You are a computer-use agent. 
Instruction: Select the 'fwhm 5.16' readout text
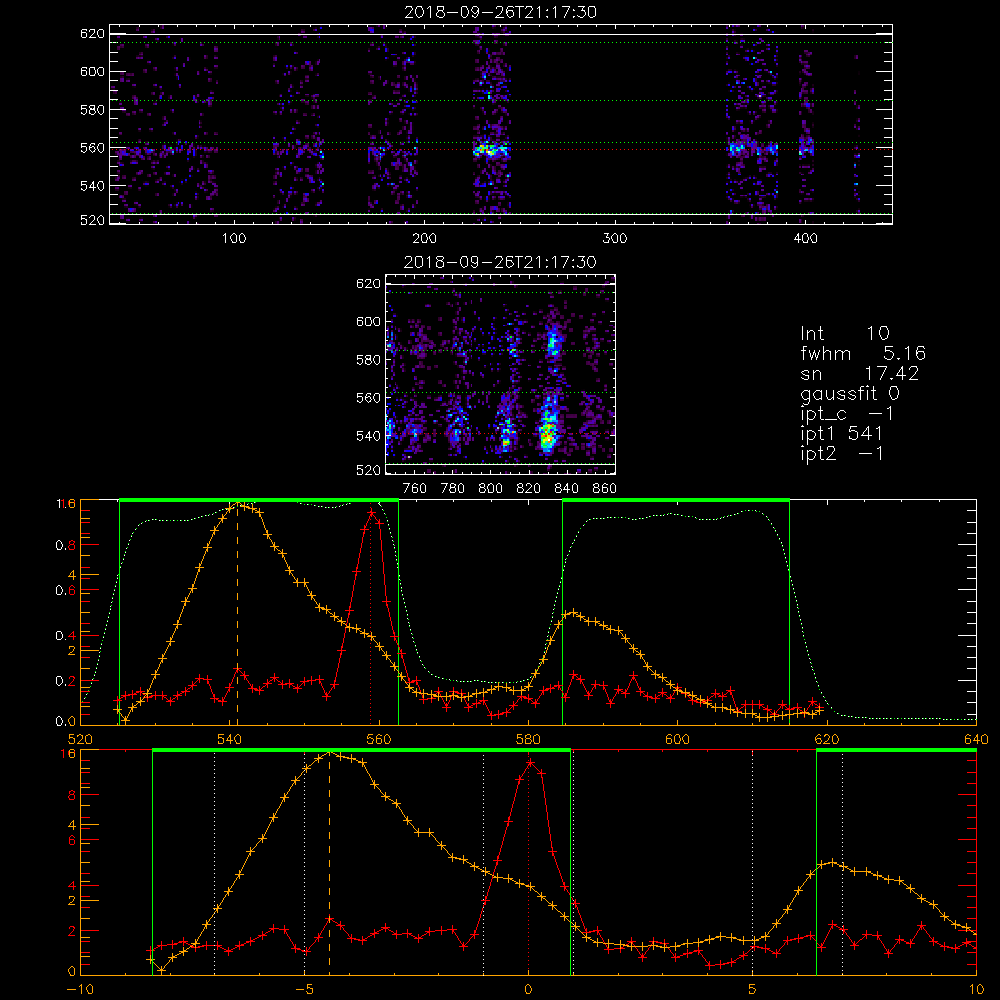click(863, 353)
